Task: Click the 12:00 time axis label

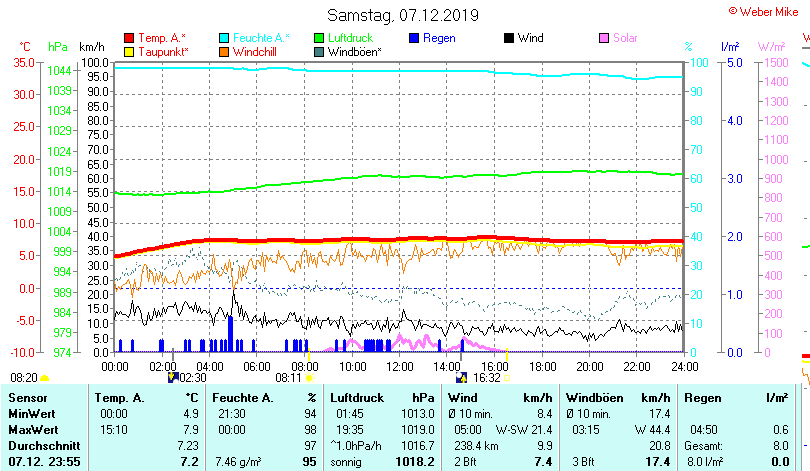Action: 399,366
